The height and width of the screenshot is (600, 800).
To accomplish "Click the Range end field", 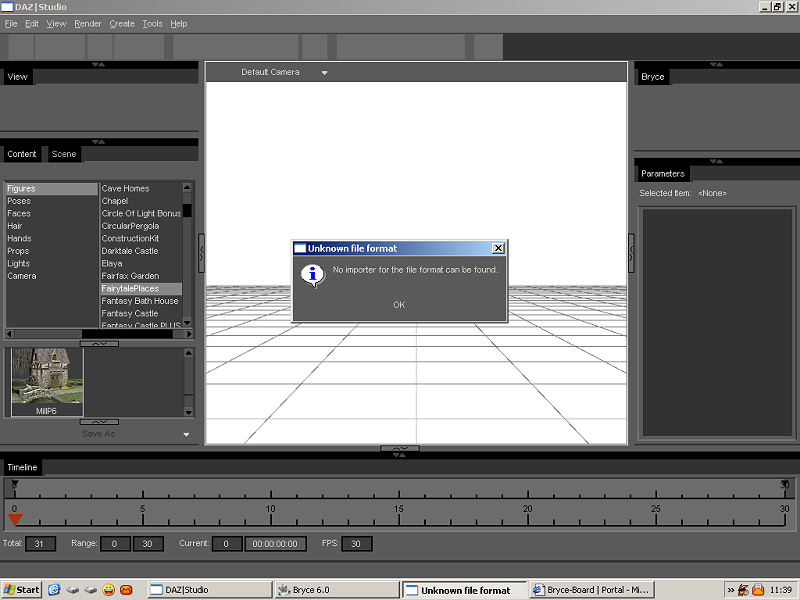I will pos(148,544).
